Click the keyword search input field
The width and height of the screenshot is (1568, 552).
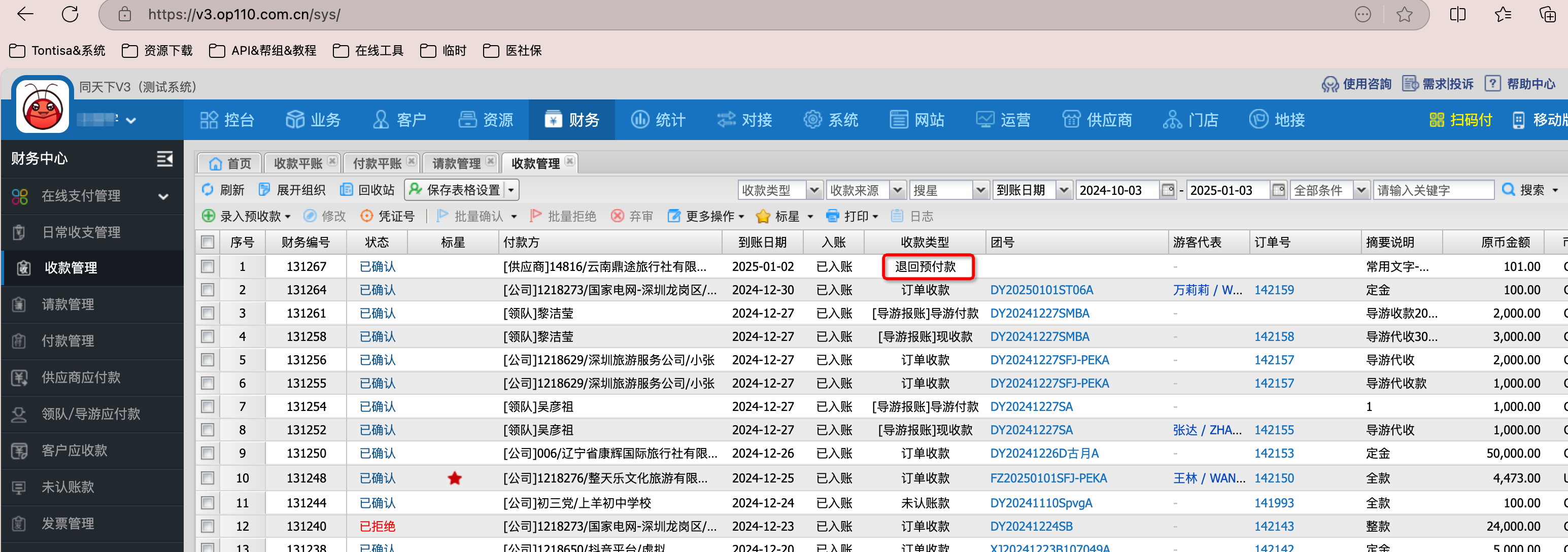1433,190
